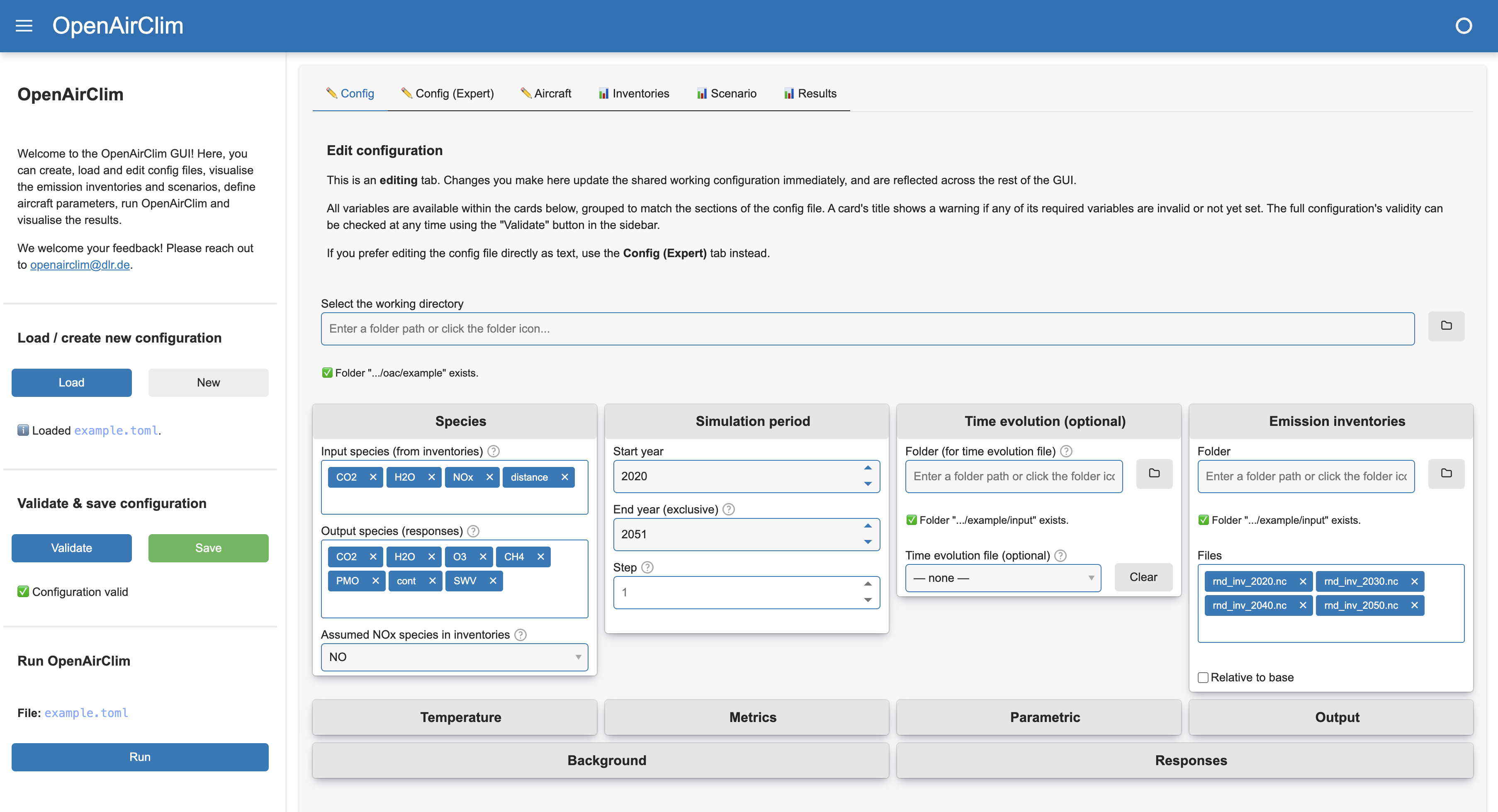Show help for Assumed NOx species

520,635
